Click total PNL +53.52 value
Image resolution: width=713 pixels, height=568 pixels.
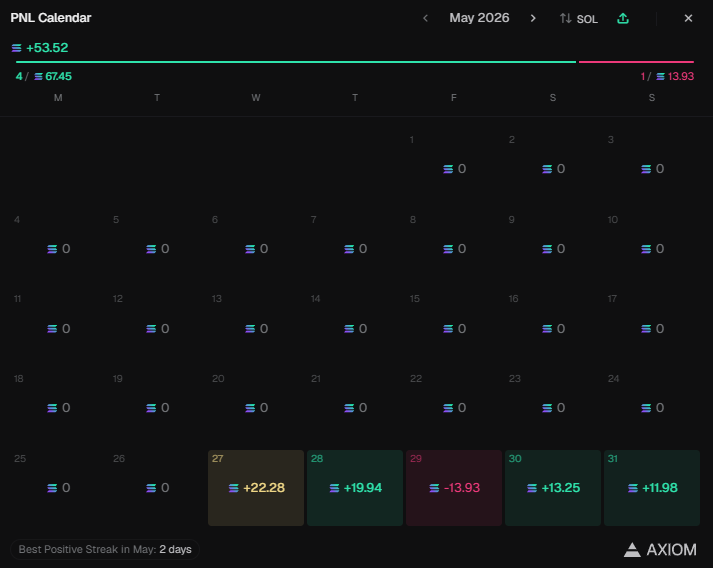[47, 48]
